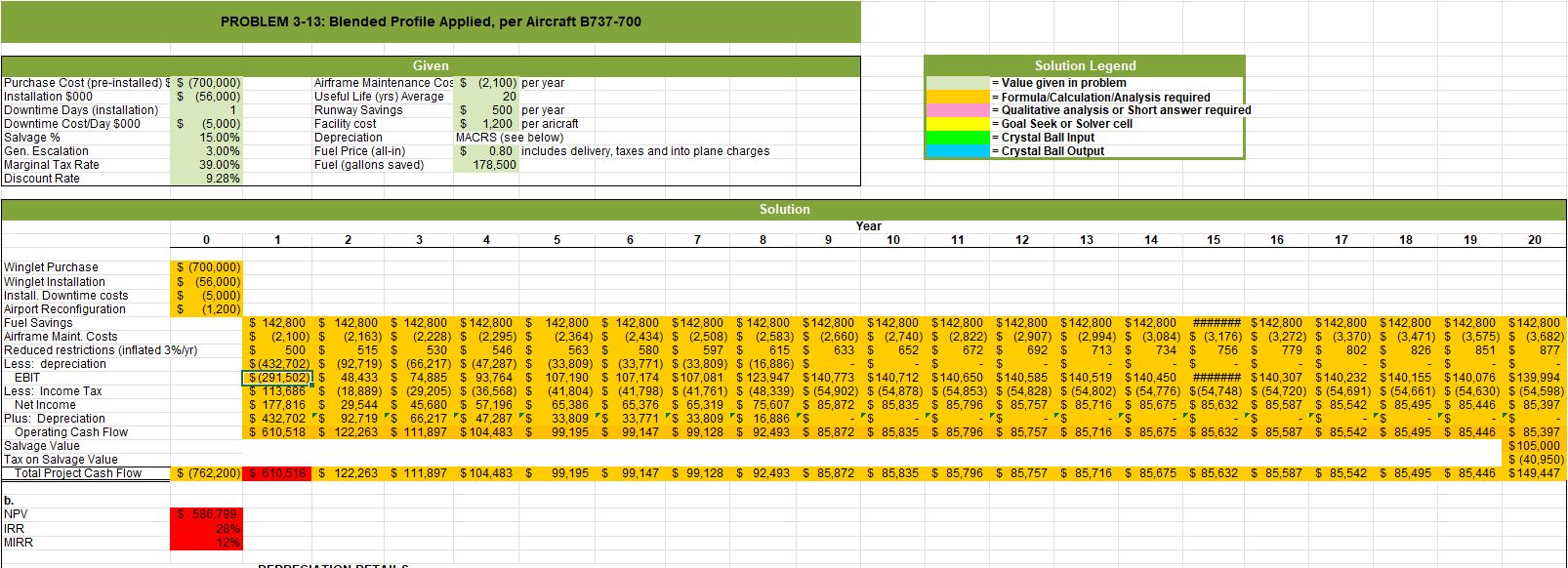The width and height of the screenshot is (1568, 568).
Task: Click year column header 10
Action: 893,240
